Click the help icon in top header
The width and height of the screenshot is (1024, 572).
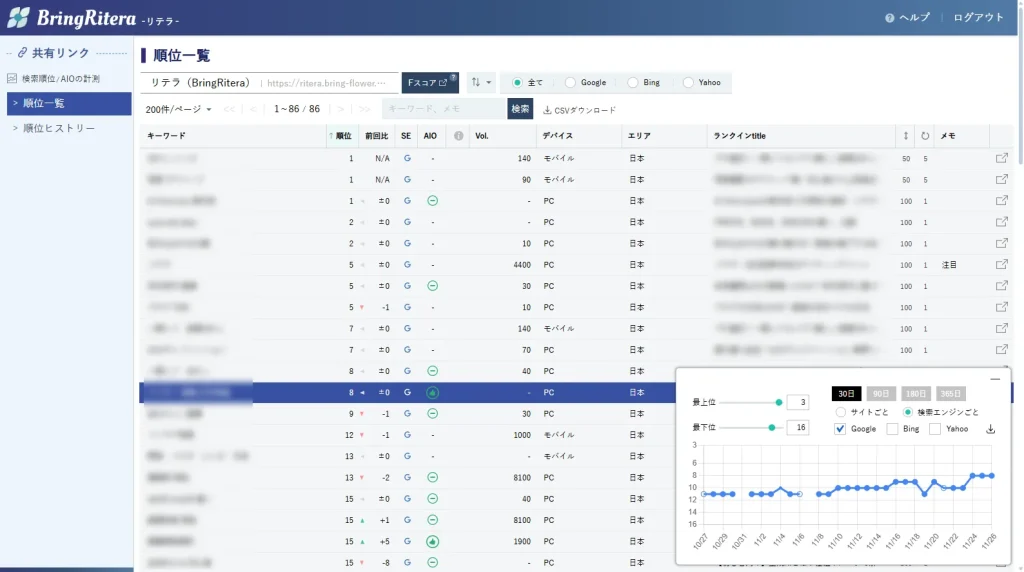pyautogui.click(x=890, y=18)
